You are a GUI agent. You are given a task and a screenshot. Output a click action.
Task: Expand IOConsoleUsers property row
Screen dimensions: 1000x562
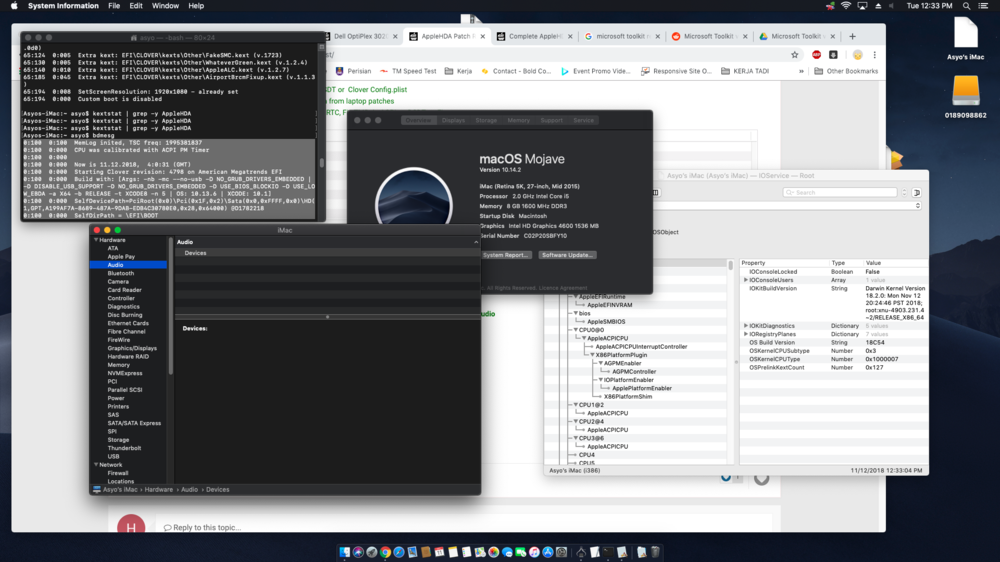click(x=746, y=280)
